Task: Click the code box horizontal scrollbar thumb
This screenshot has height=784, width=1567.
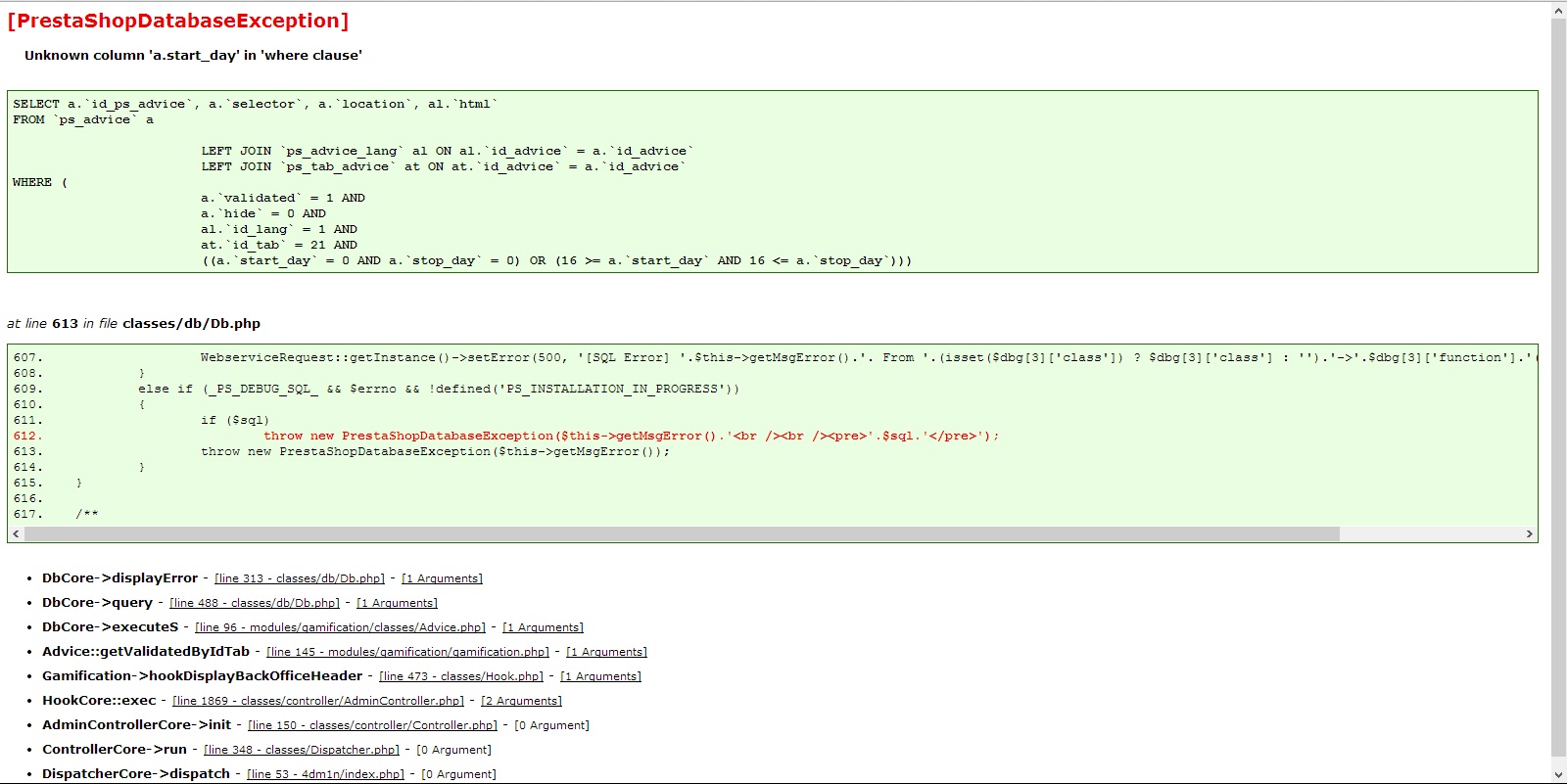Action: pyautogui.click(x=682, y=534)
